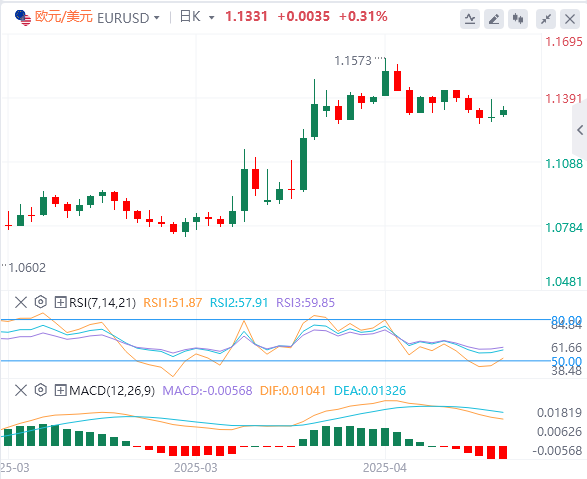The image size is (587, 479).
Task: Click the 1.1088 price axis label
Action: (x=564, y=164)
